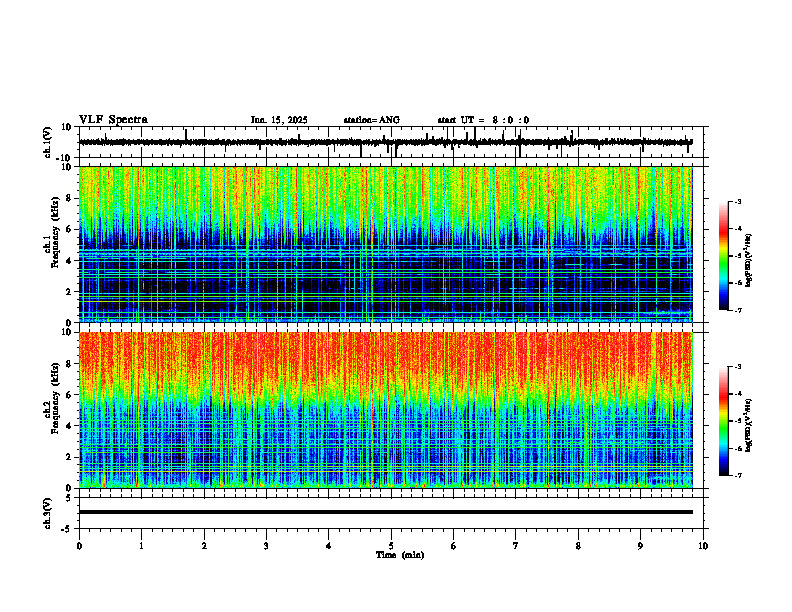Click time axis tick label "9"

pyautogui.click(x=640, y=546)
